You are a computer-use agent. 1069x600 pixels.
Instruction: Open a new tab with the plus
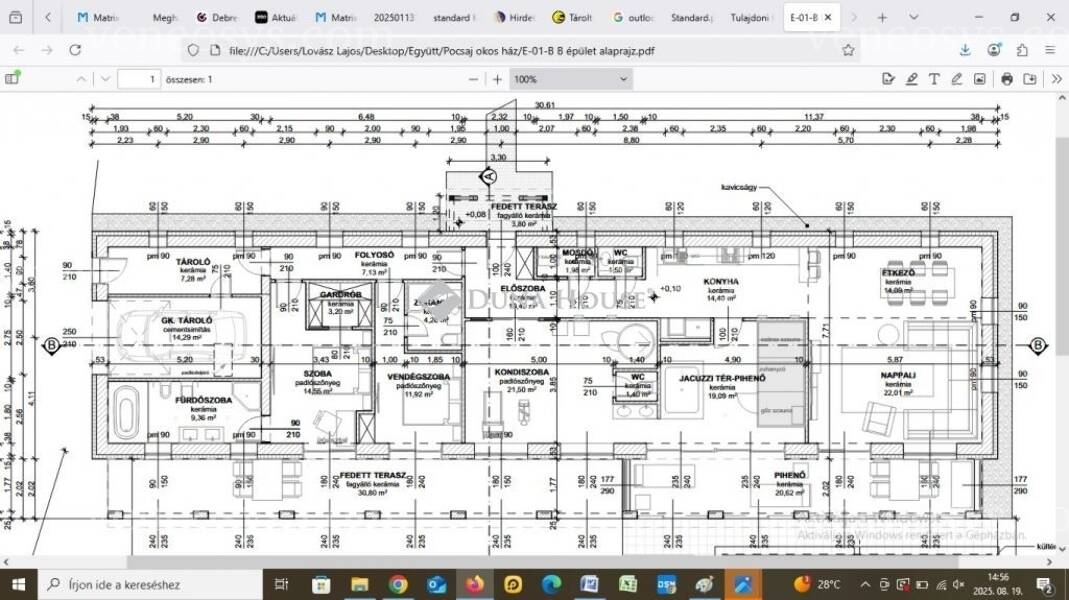882,18
